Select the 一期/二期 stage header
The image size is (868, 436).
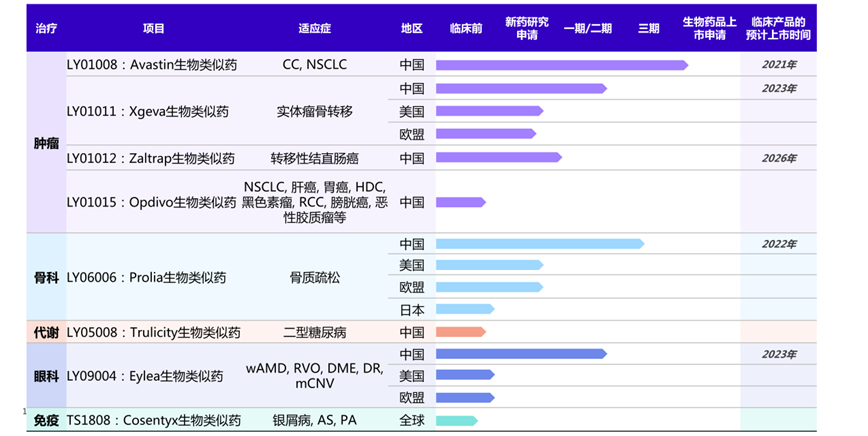[x=588, y=28]
